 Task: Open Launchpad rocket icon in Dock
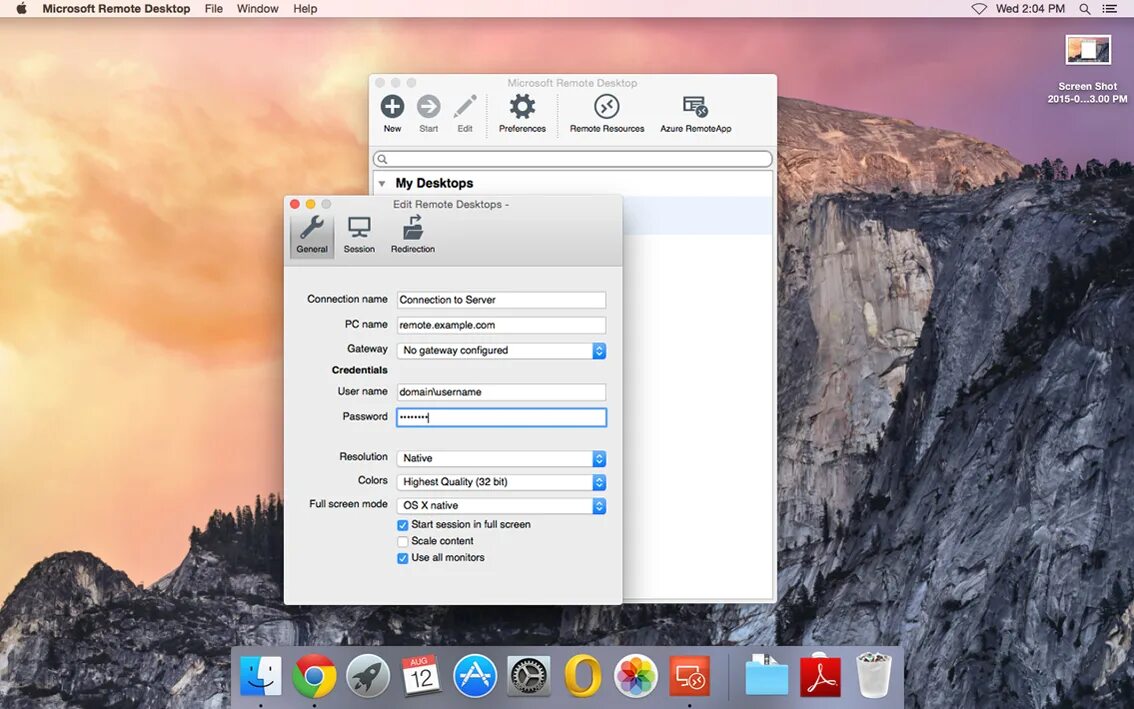[x=367, y=676]
